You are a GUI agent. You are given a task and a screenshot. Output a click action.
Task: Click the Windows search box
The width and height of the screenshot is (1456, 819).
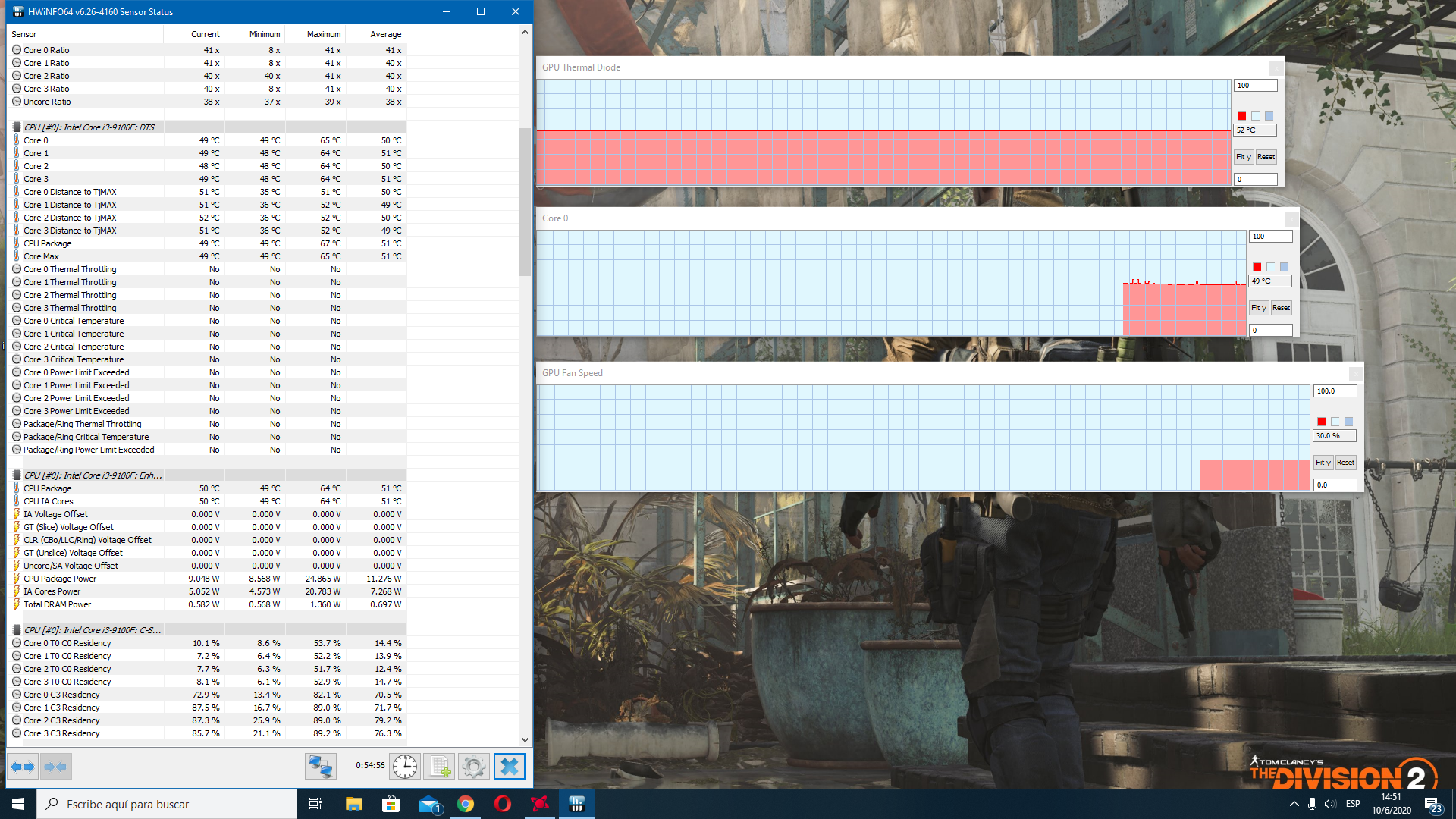tap(167, 804)
